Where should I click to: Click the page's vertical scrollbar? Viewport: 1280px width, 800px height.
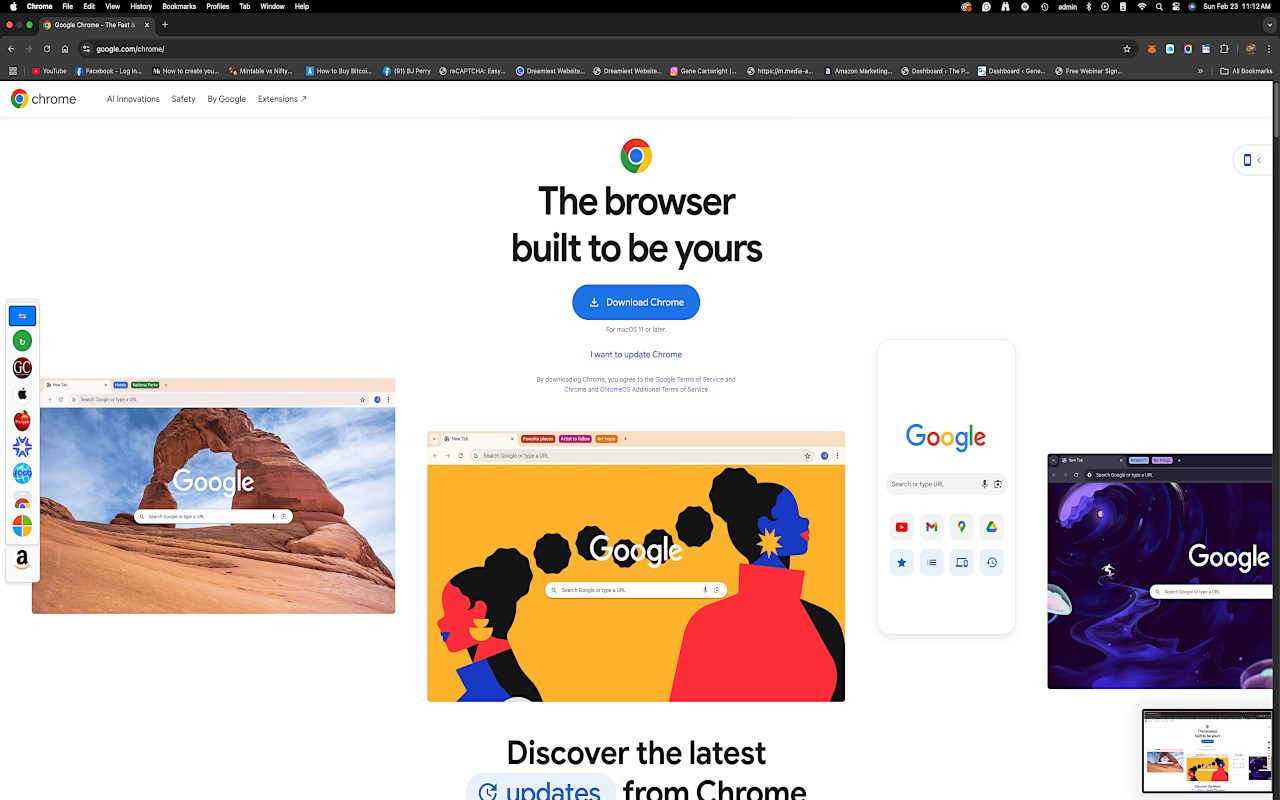1276,110
